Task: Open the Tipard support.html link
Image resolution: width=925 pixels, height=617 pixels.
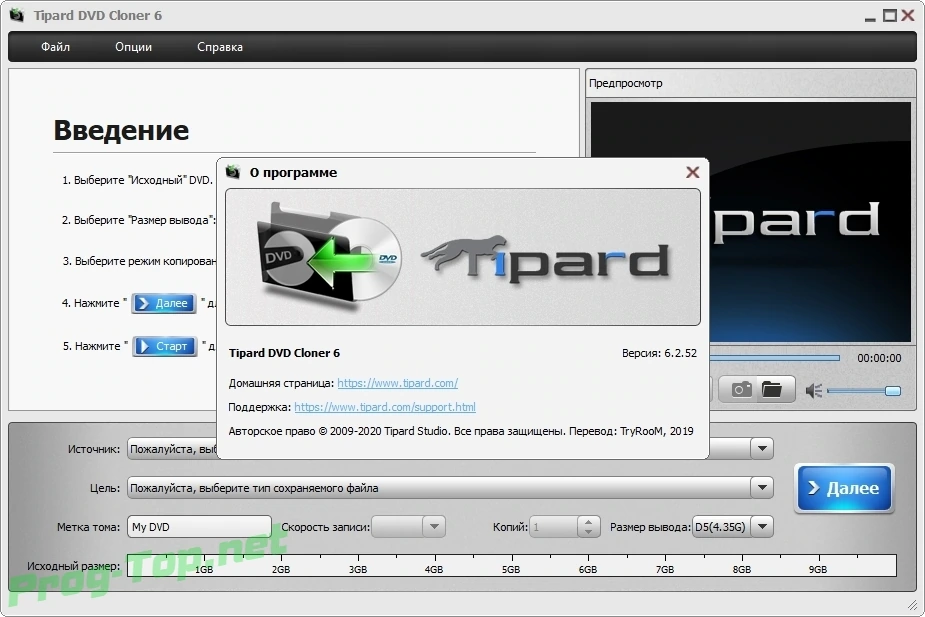Action: pyautogui.click(x=385, y=407)
